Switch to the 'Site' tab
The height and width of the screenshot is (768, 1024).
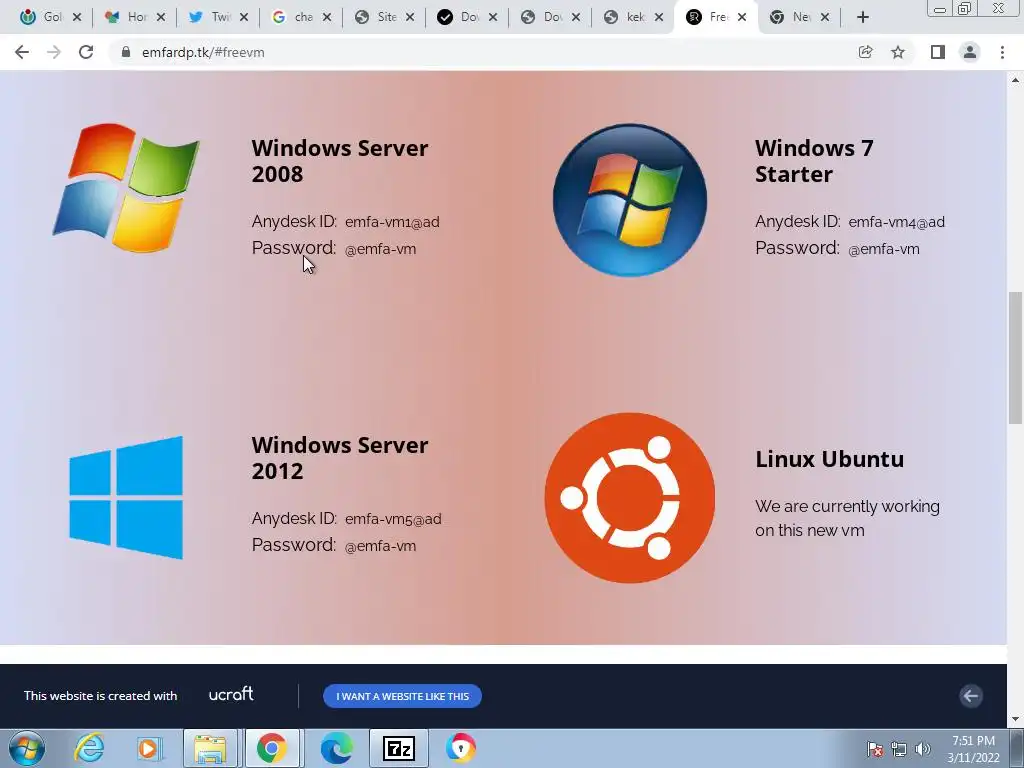376,17
